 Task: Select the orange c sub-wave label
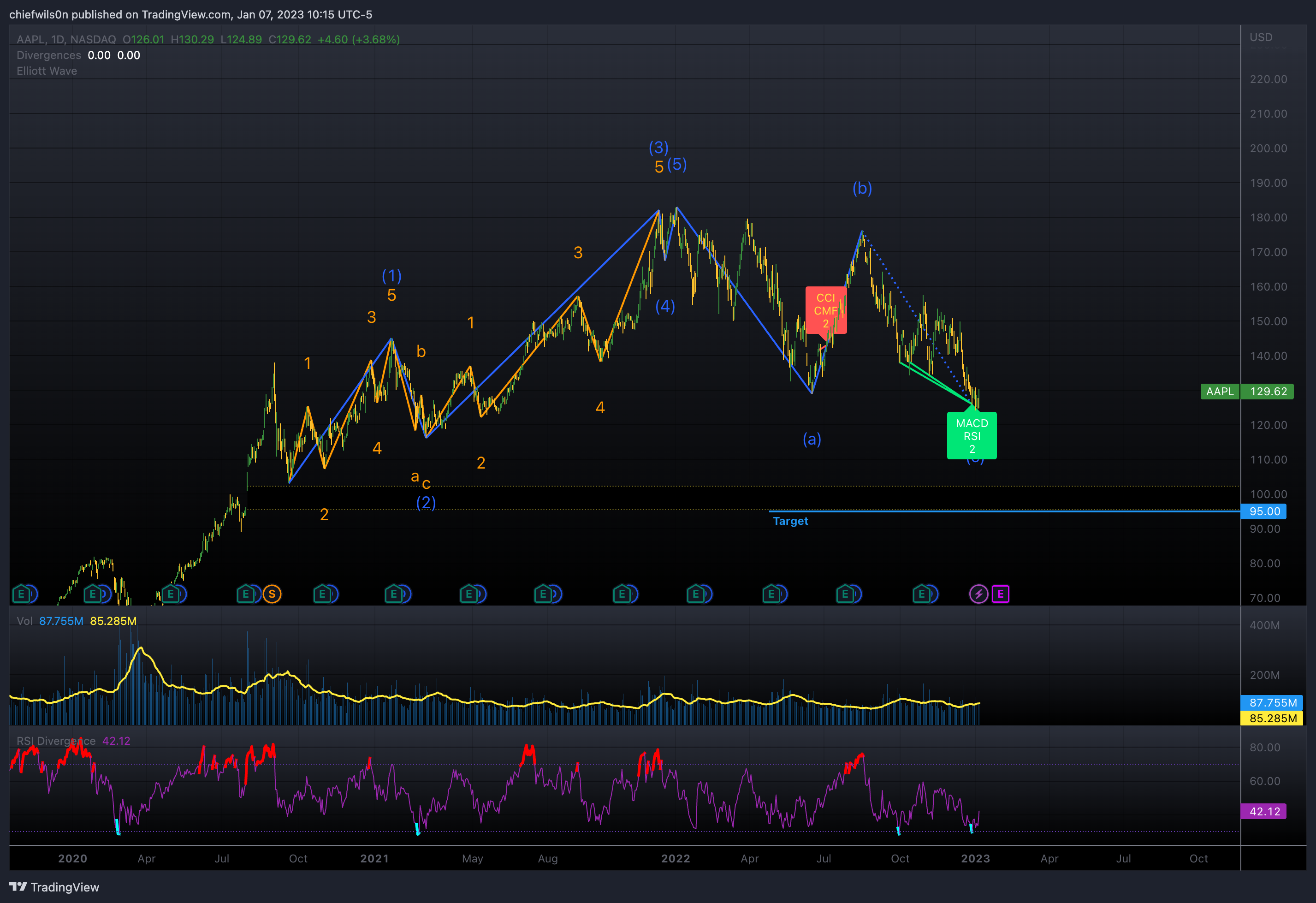coord(427,484)
